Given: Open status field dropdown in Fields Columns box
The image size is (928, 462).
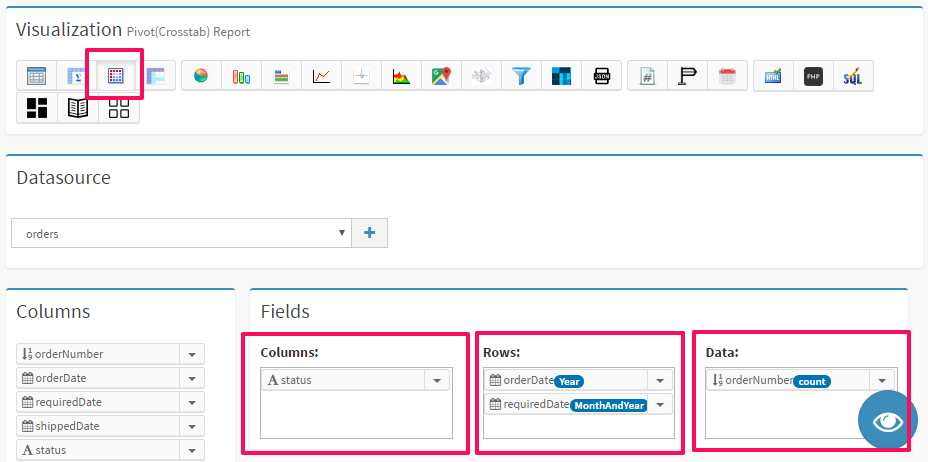Looking at the screenshot, I should (x=437, y=380).
